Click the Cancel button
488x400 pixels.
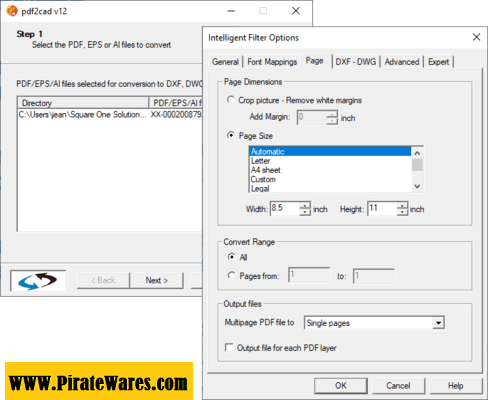click(x=398, y=386)
